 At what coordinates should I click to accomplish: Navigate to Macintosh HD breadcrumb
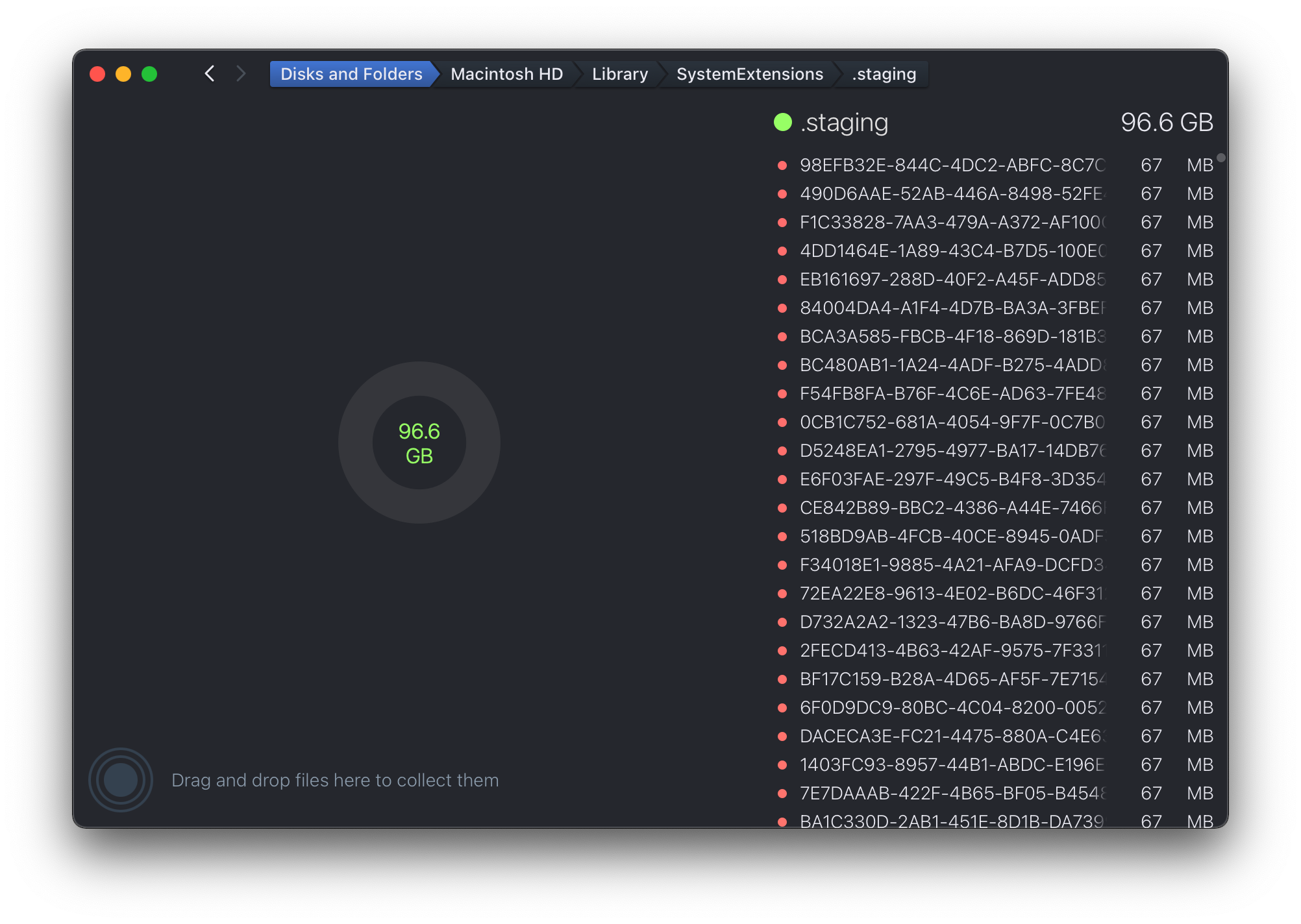[506, 74]
